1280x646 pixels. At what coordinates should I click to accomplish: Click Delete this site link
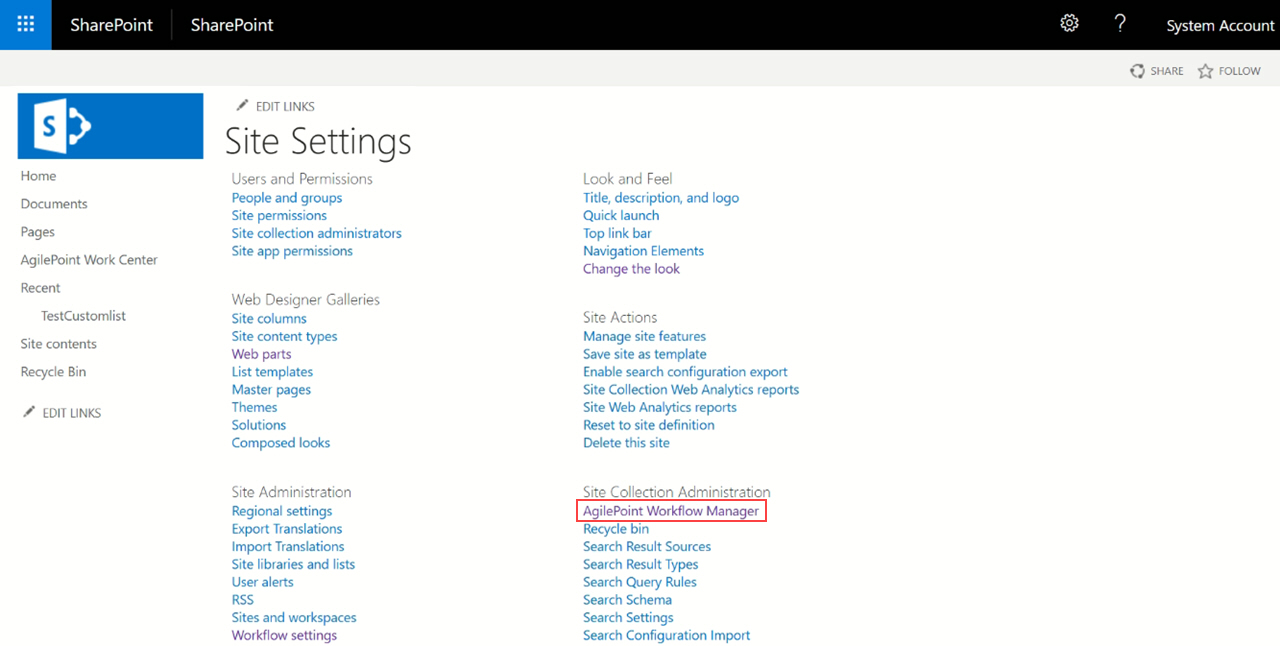[x=626, y=443]
